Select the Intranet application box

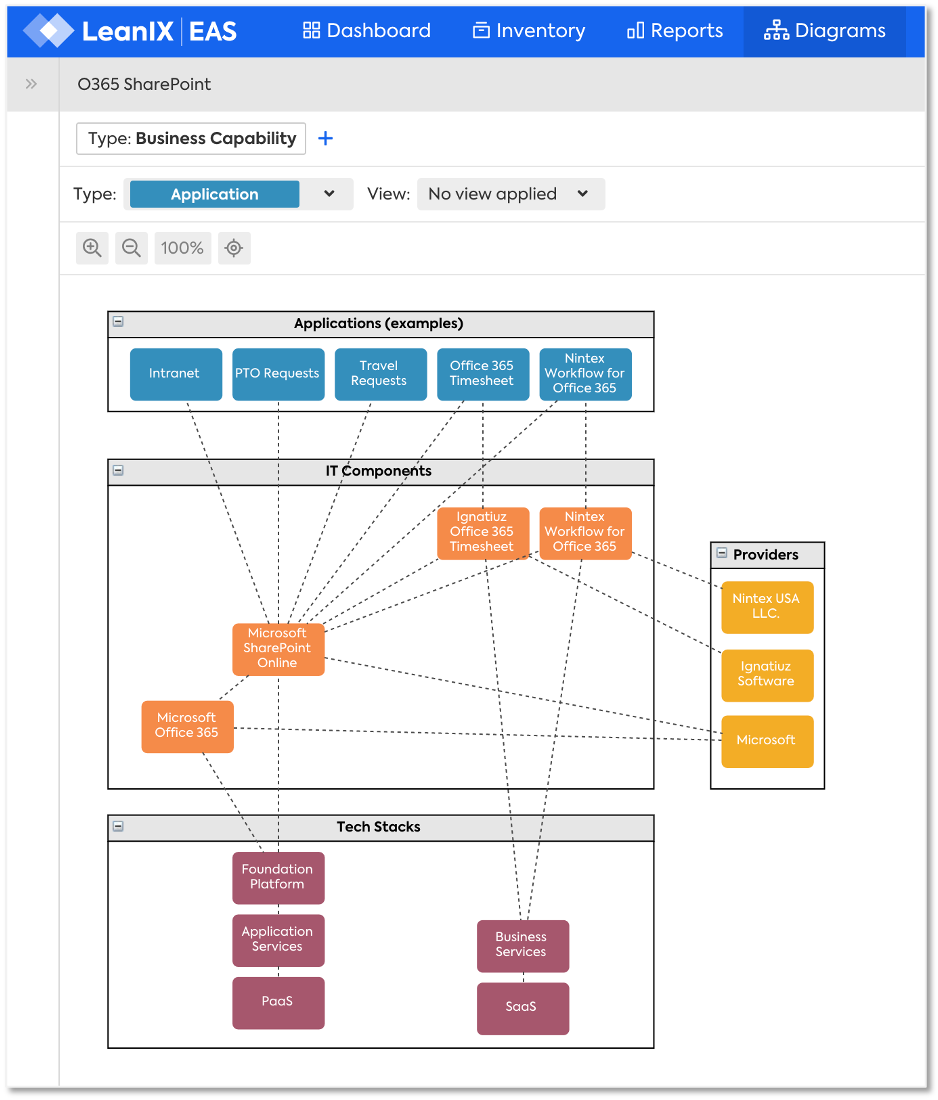click(176, 374)
